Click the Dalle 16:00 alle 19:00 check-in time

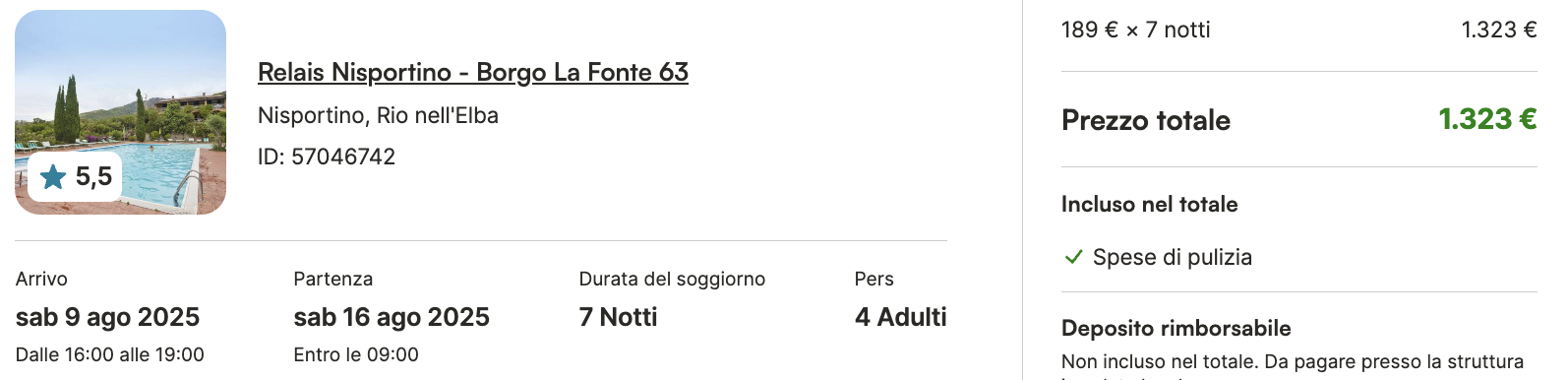(x=110, y=354)
